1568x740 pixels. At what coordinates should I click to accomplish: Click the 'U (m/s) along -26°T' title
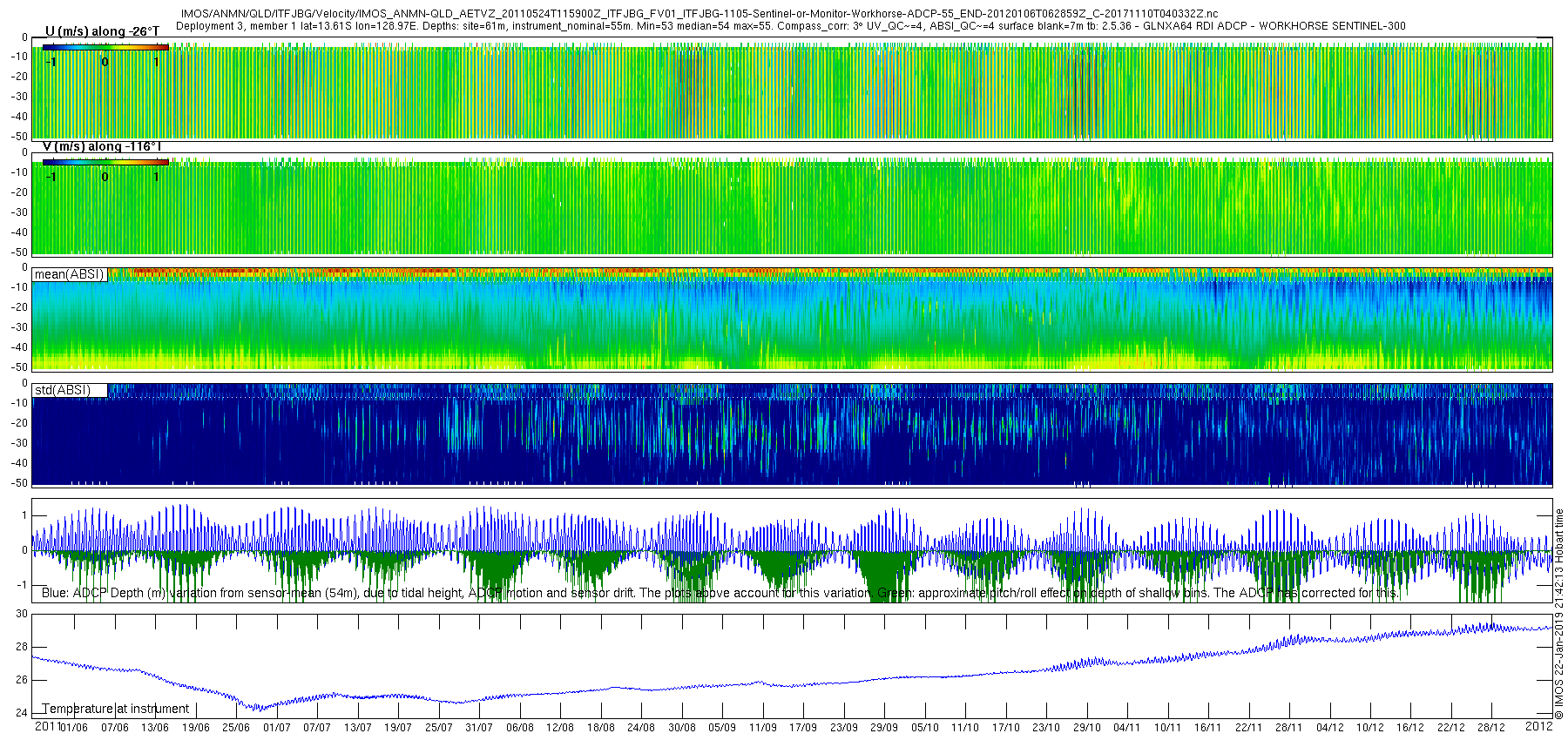103,31
